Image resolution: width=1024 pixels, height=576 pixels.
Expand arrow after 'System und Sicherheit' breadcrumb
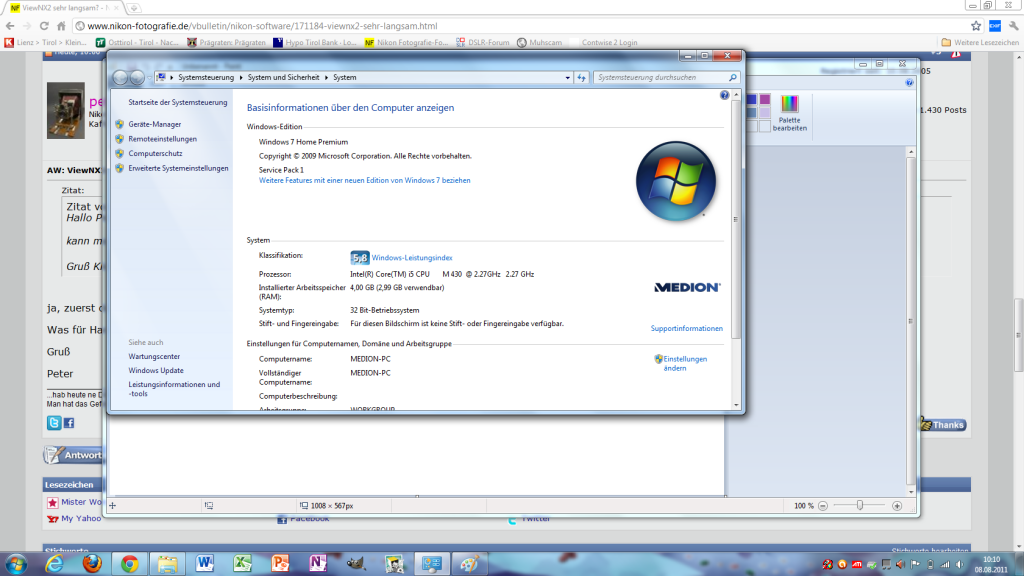[x=326, y=78]
